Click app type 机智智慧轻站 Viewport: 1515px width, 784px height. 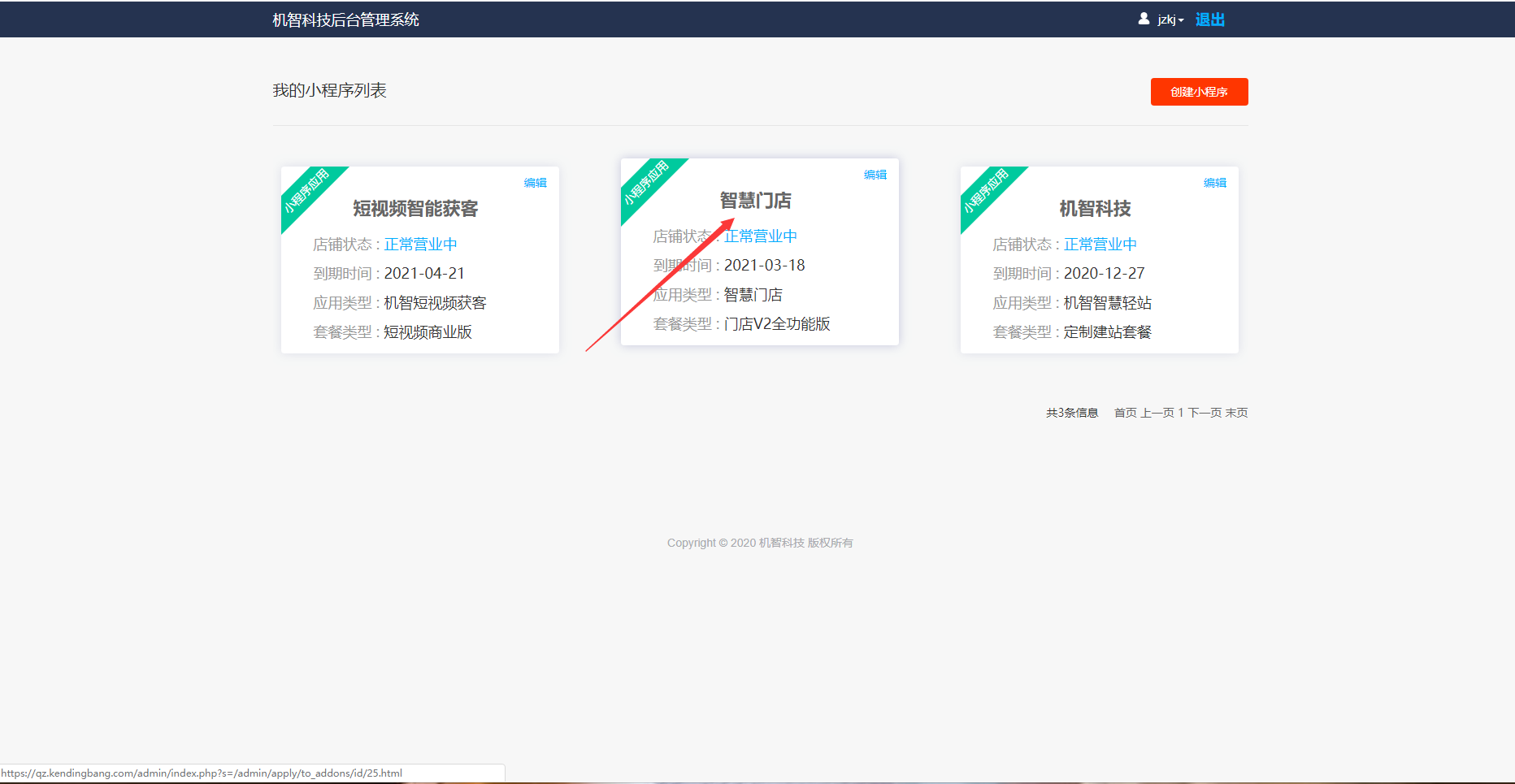click(1107, 303)
